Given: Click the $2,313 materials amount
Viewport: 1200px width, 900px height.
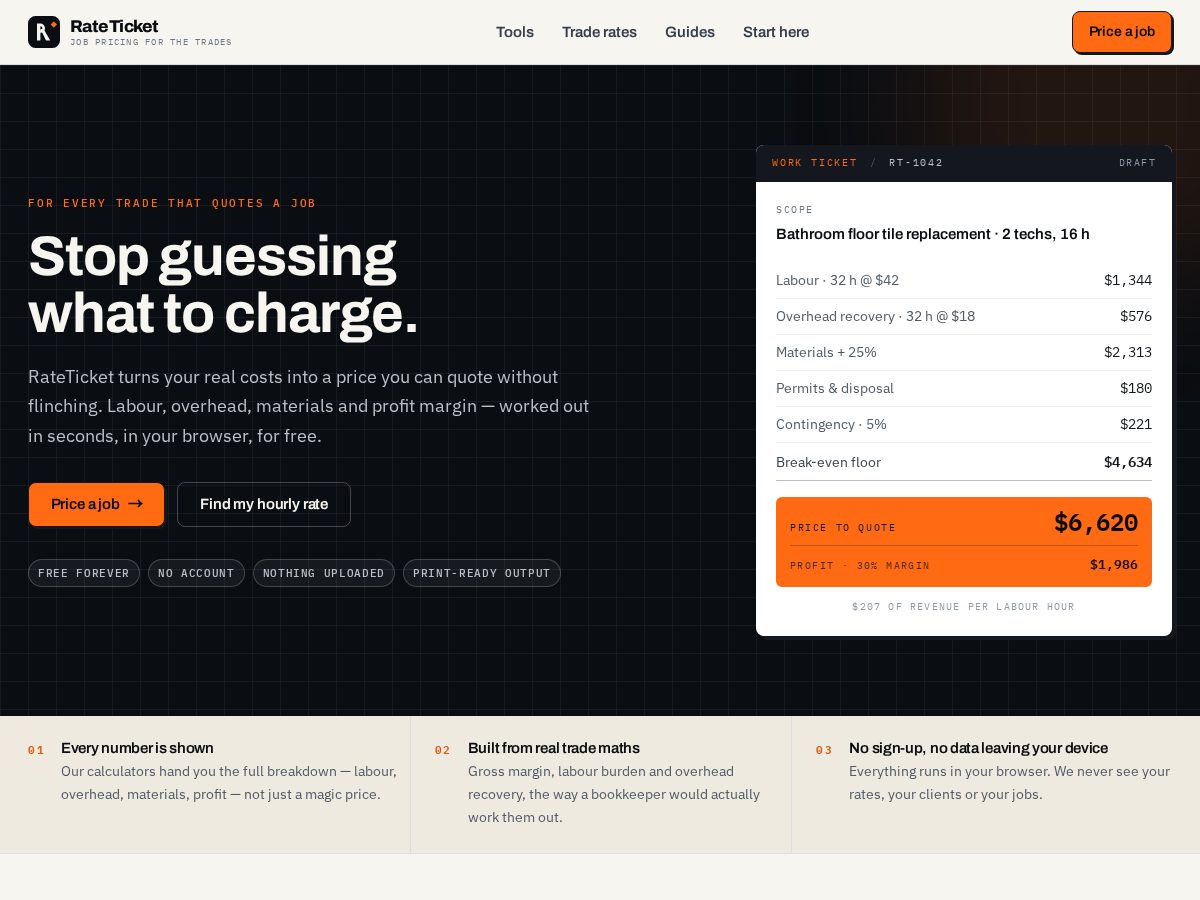Looking at the screenshot, I should (1128, 352).
